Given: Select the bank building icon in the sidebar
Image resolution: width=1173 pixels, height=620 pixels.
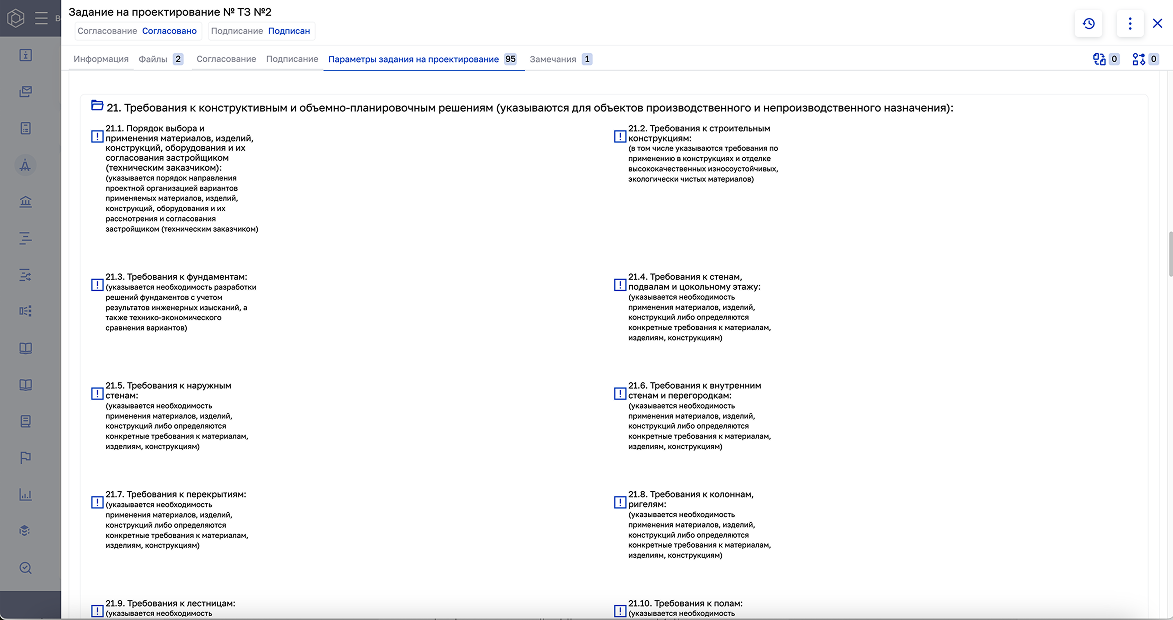Looking at the screenshot, I should [x=25, y=201].
